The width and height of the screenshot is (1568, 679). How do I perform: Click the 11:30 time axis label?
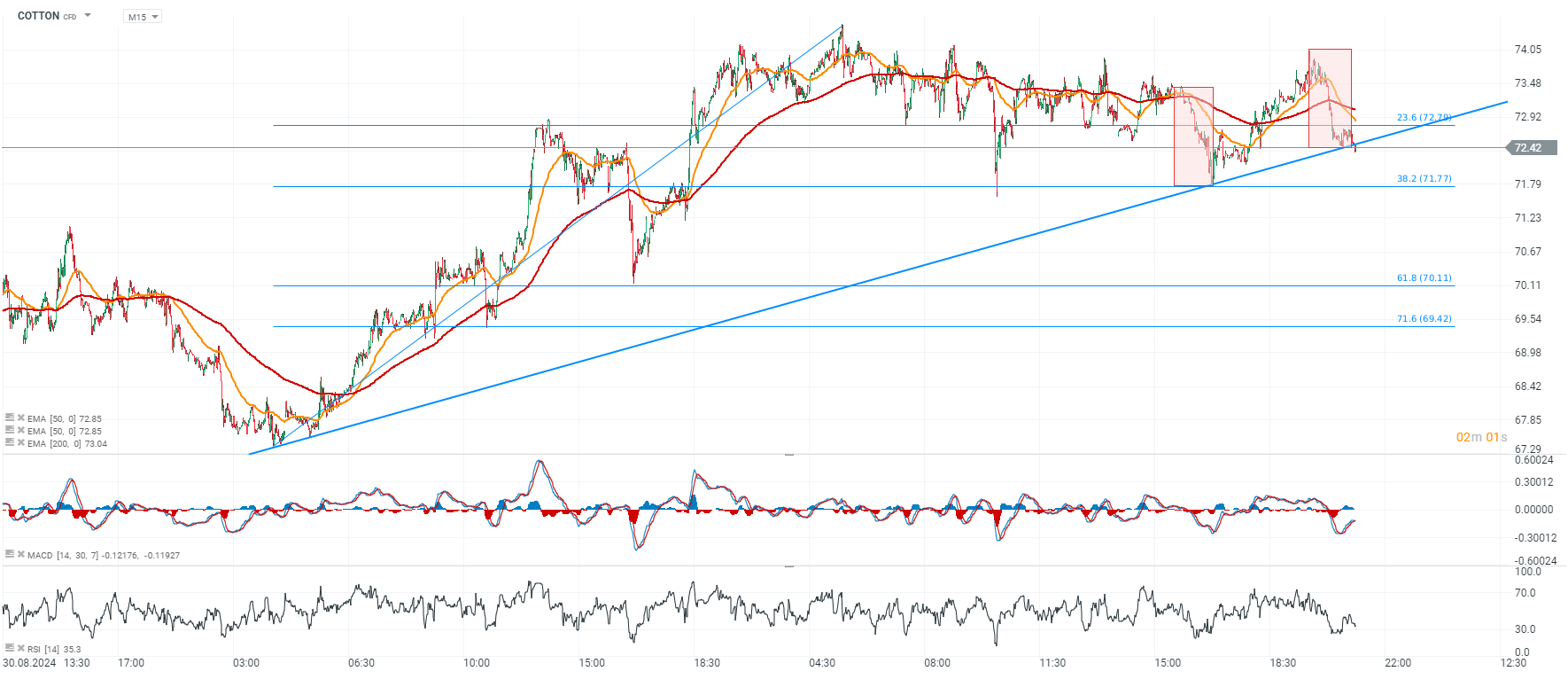[1052, 663]
